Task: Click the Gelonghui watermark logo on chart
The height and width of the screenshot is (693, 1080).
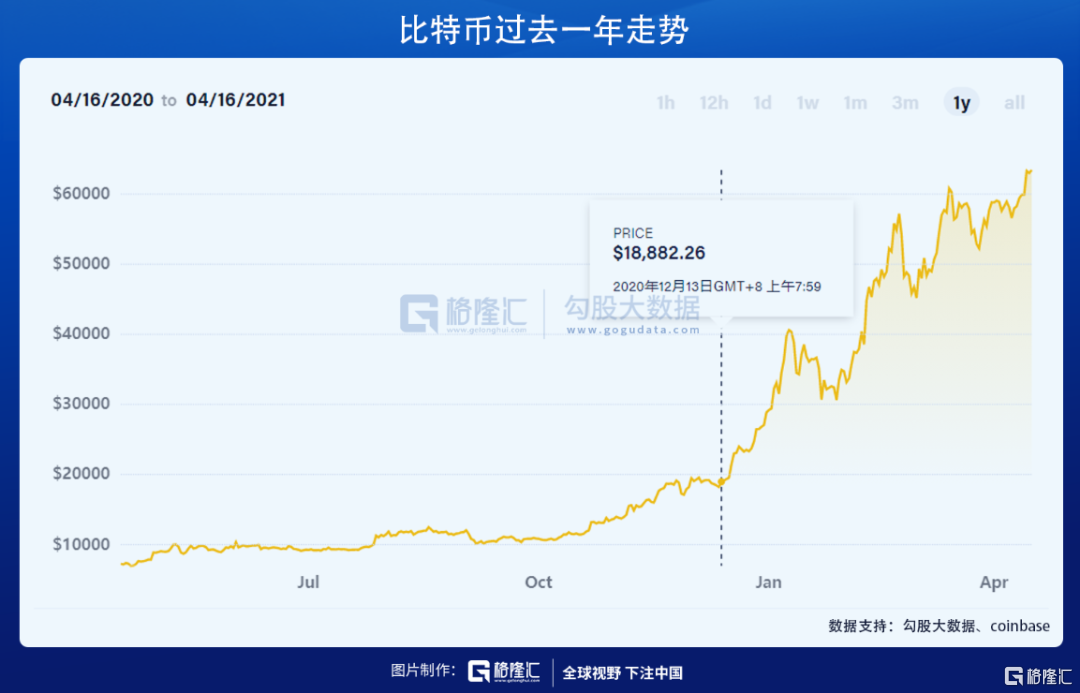Action: [x=464, y=314]
